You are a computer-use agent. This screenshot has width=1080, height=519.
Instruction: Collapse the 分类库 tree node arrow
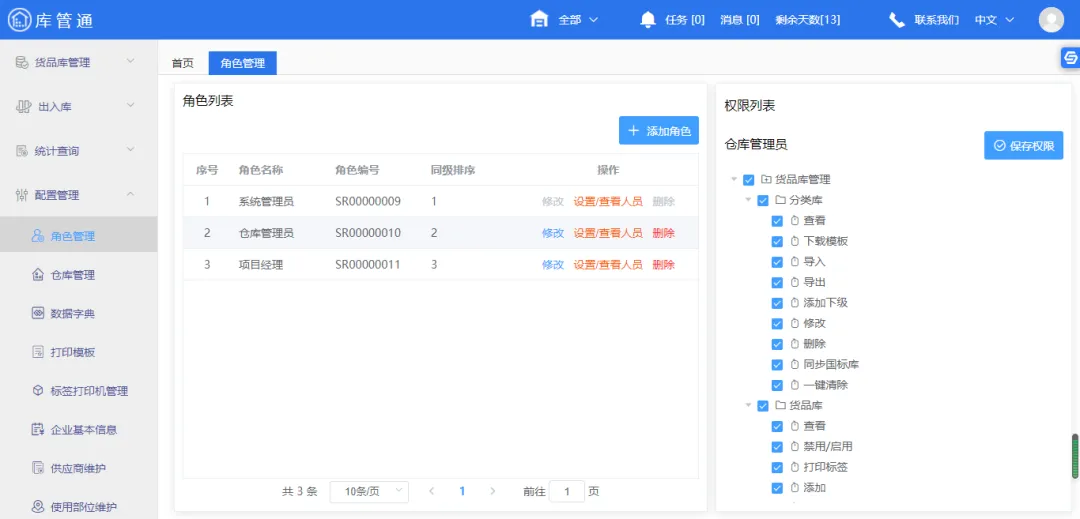pos(748,200)
